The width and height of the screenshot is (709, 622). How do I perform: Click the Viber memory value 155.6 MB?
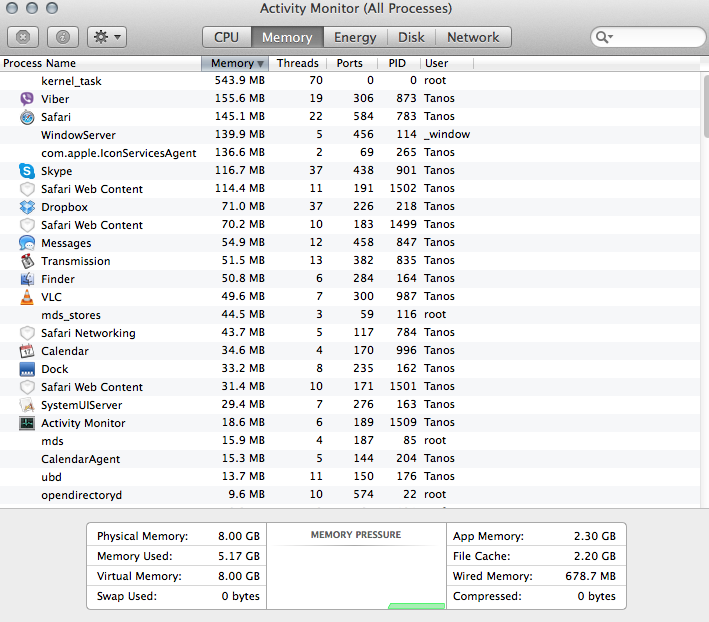(240, 99)
